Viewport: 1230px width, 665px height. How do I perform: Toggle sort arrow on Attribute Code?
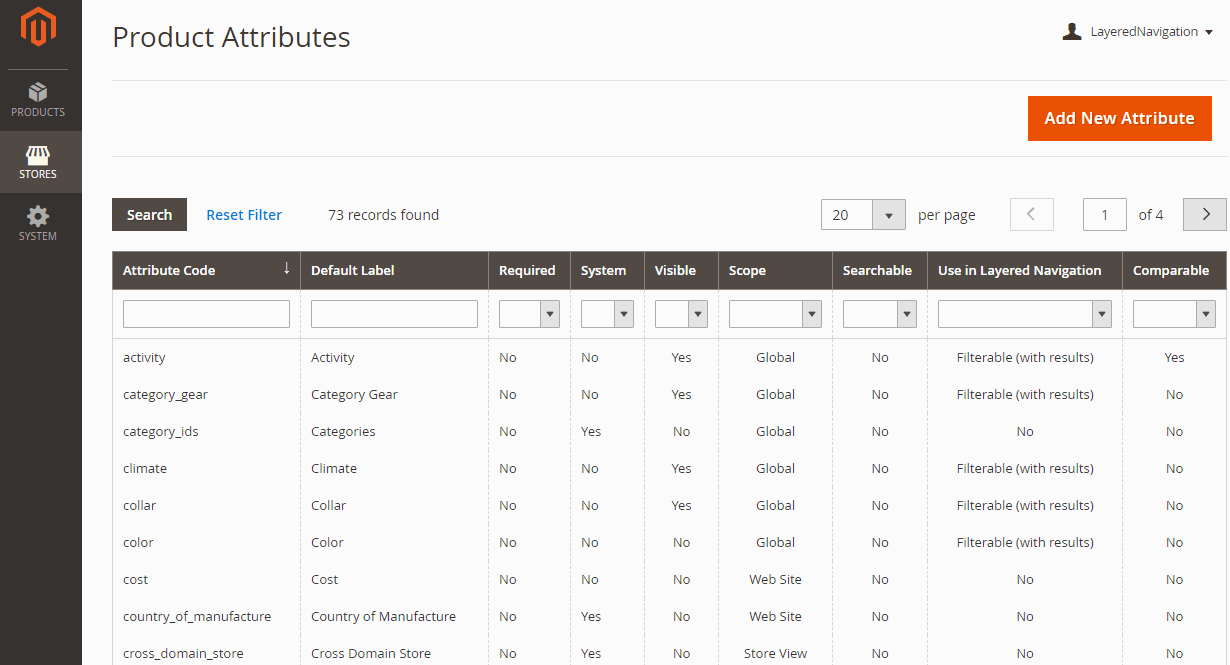pos(286,269)
